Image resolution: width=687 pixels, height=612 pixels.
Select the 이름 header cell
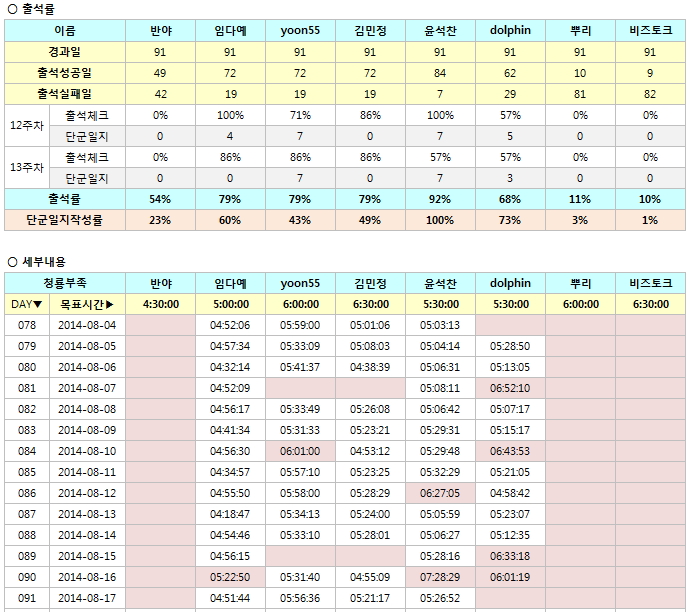pos(65,30)
